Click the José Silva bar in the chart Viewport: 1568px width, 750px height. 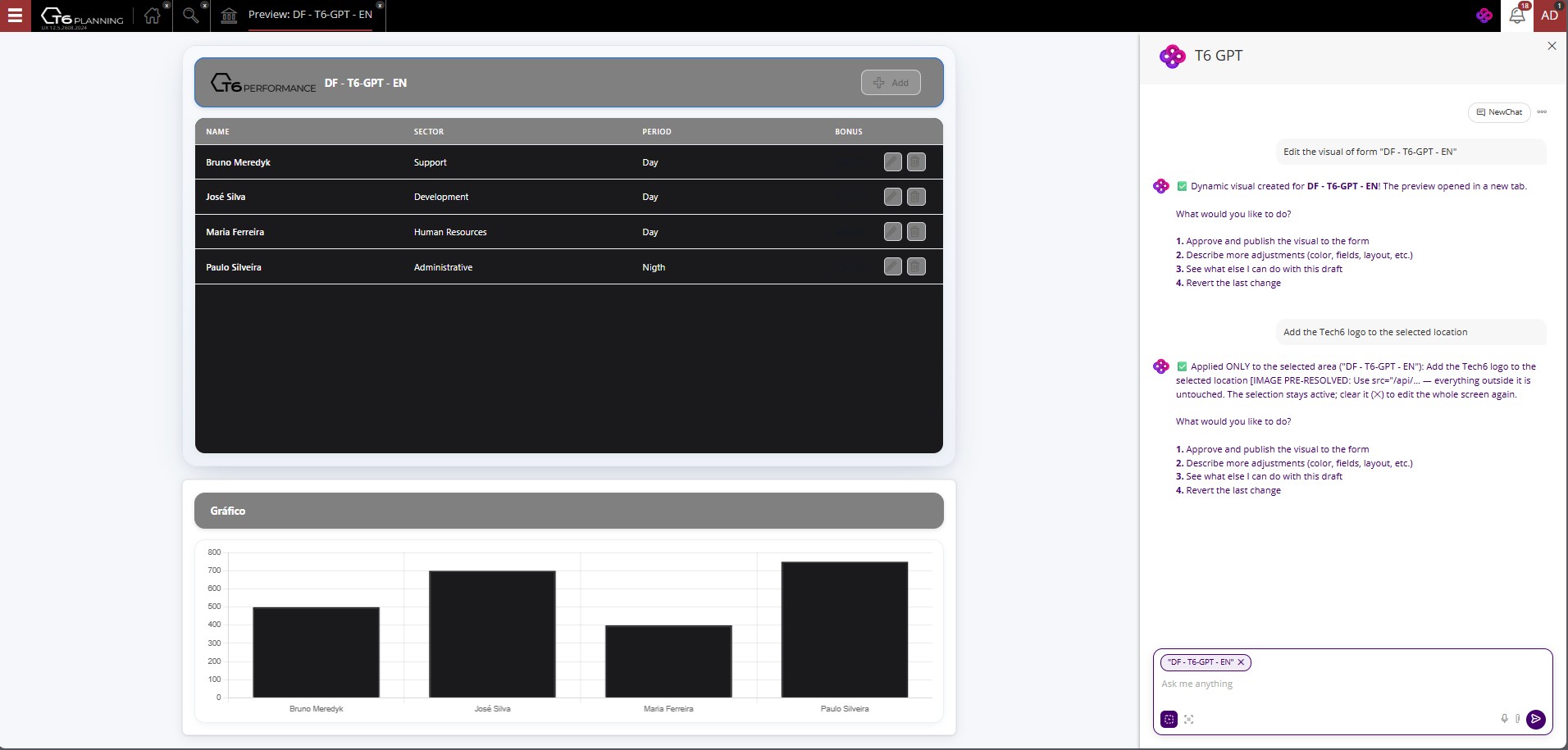[x=492, y=634]
